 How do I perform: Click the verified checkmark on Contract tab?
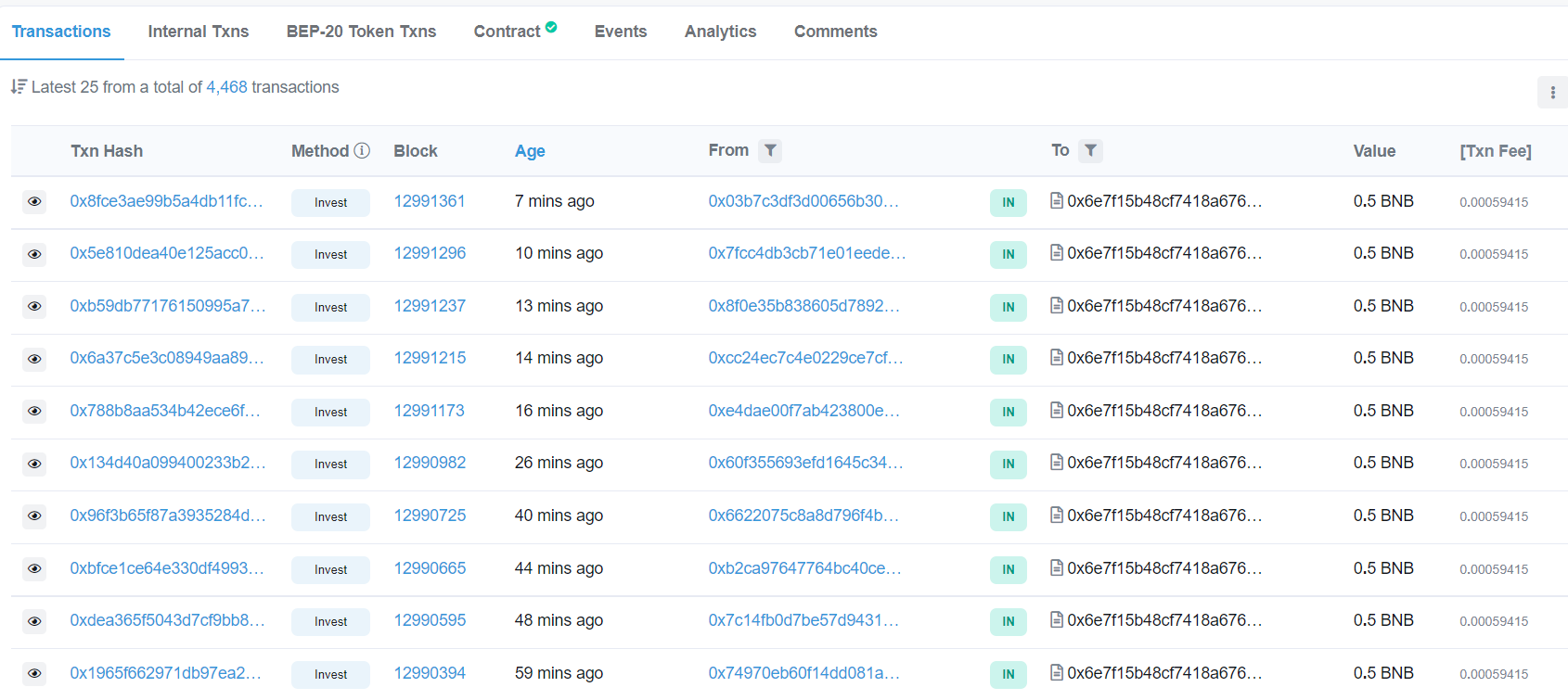[551, 27]
